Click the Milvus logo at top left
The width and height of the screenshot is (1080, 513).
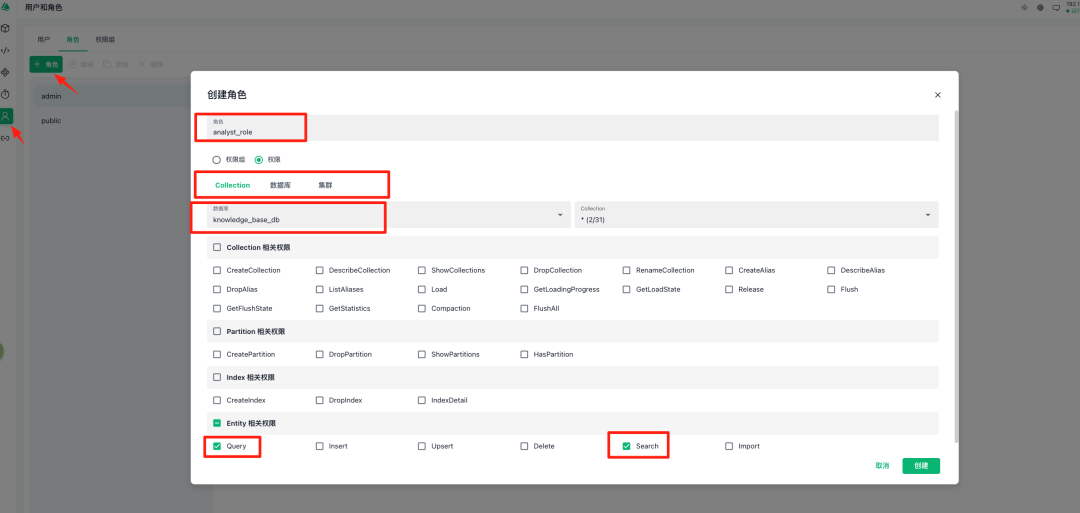click(6, 7)
